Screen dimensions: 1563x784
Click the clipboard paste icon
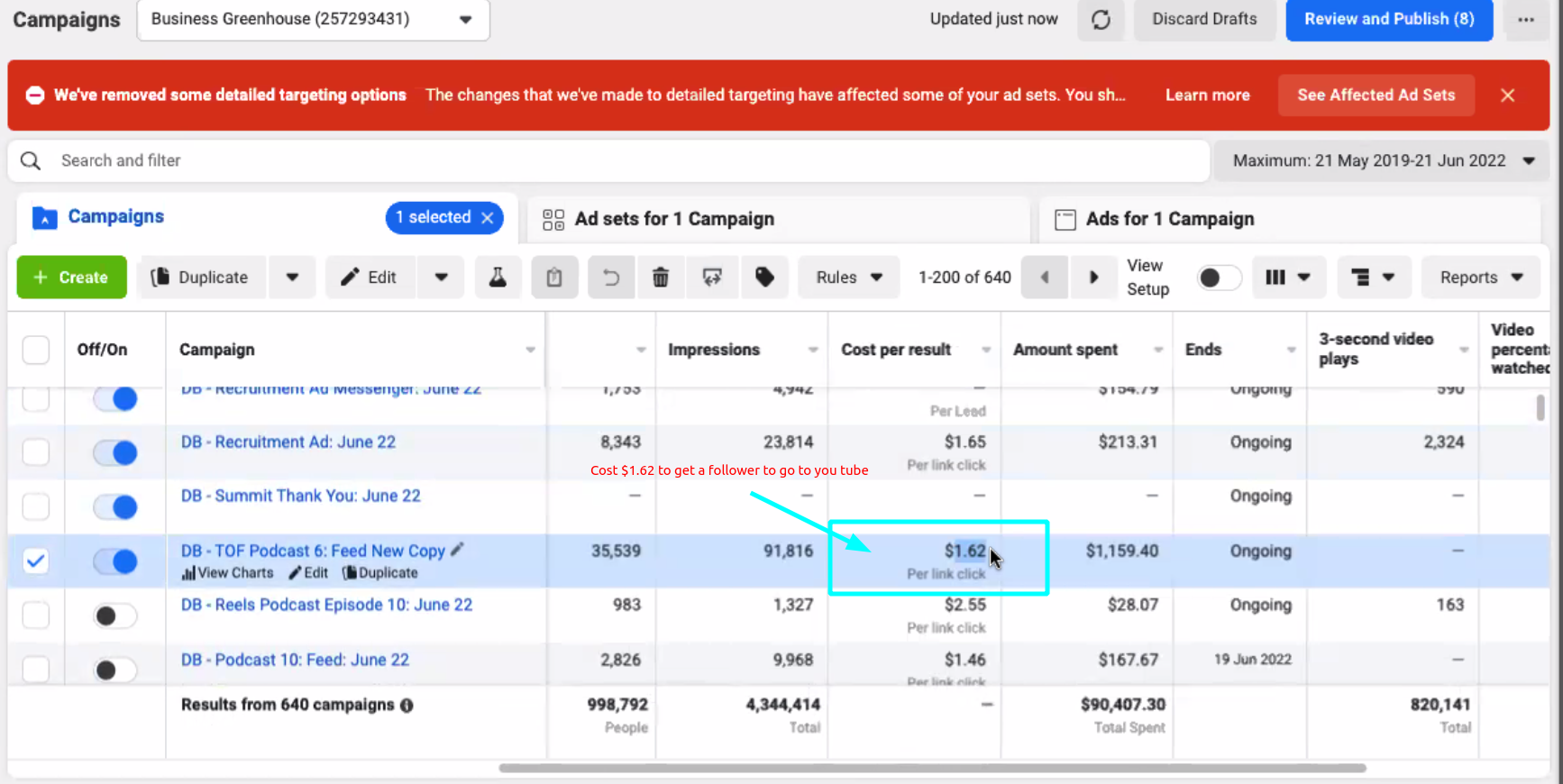tap(554, 278)
